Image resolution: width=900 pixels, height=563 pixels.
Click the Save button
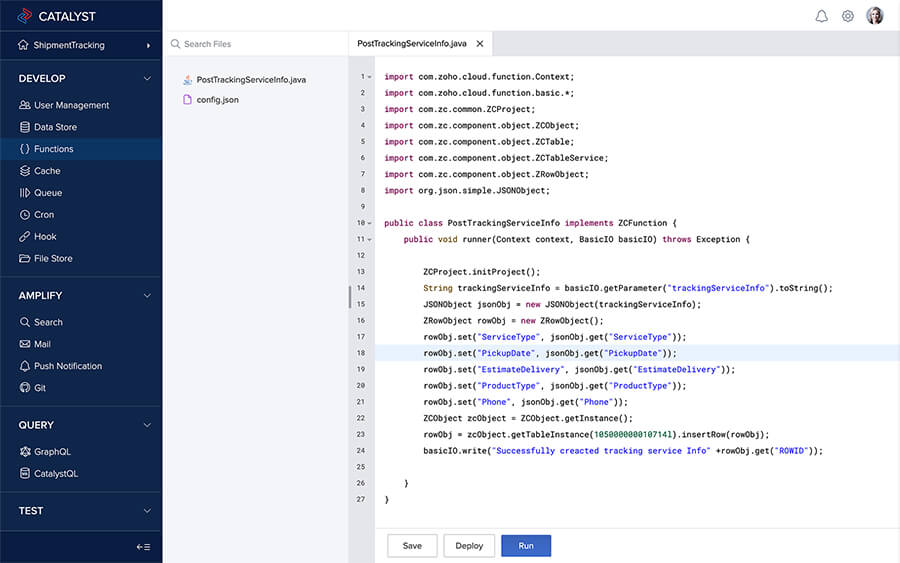point(412,546)
